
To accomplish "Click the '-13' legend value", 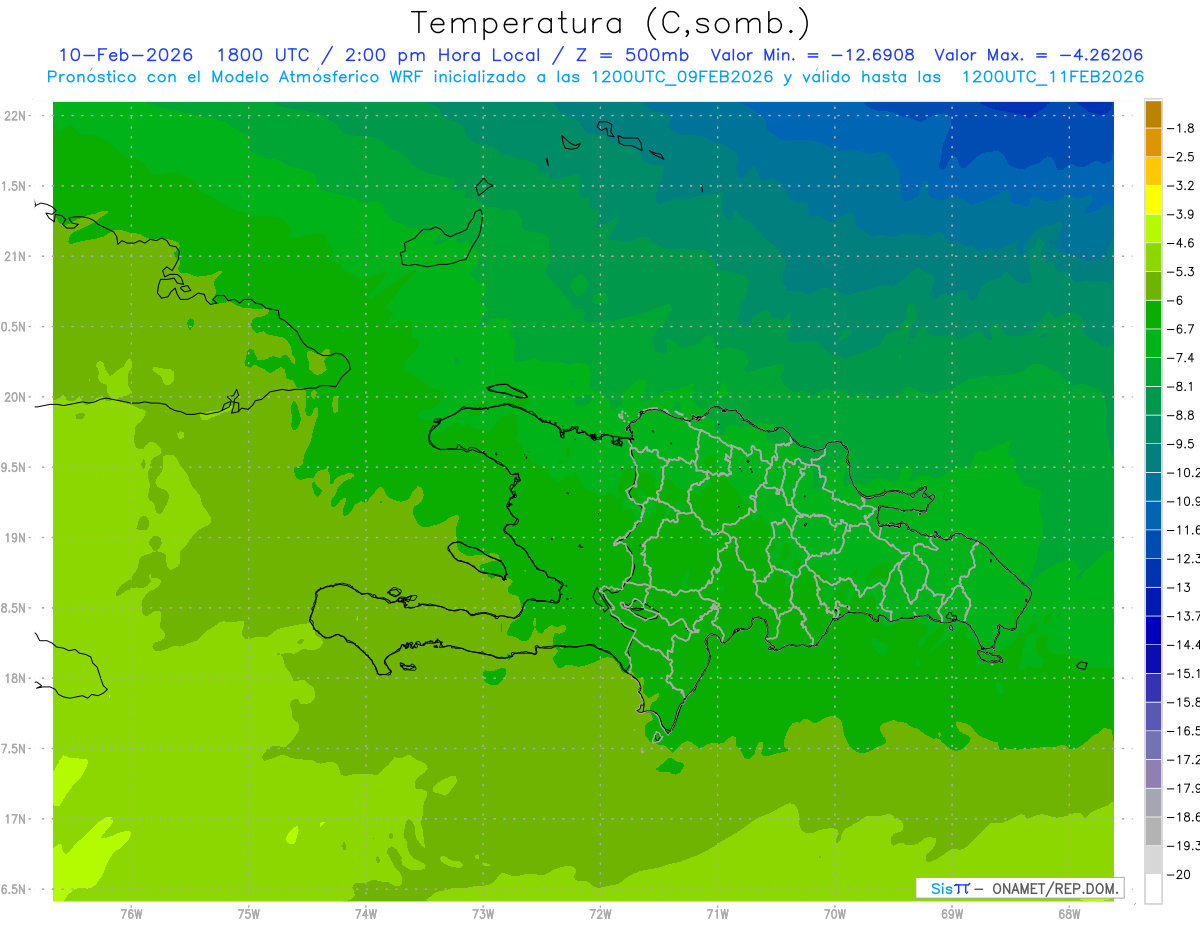I will pyautogui.click(x=1179, y=587).
